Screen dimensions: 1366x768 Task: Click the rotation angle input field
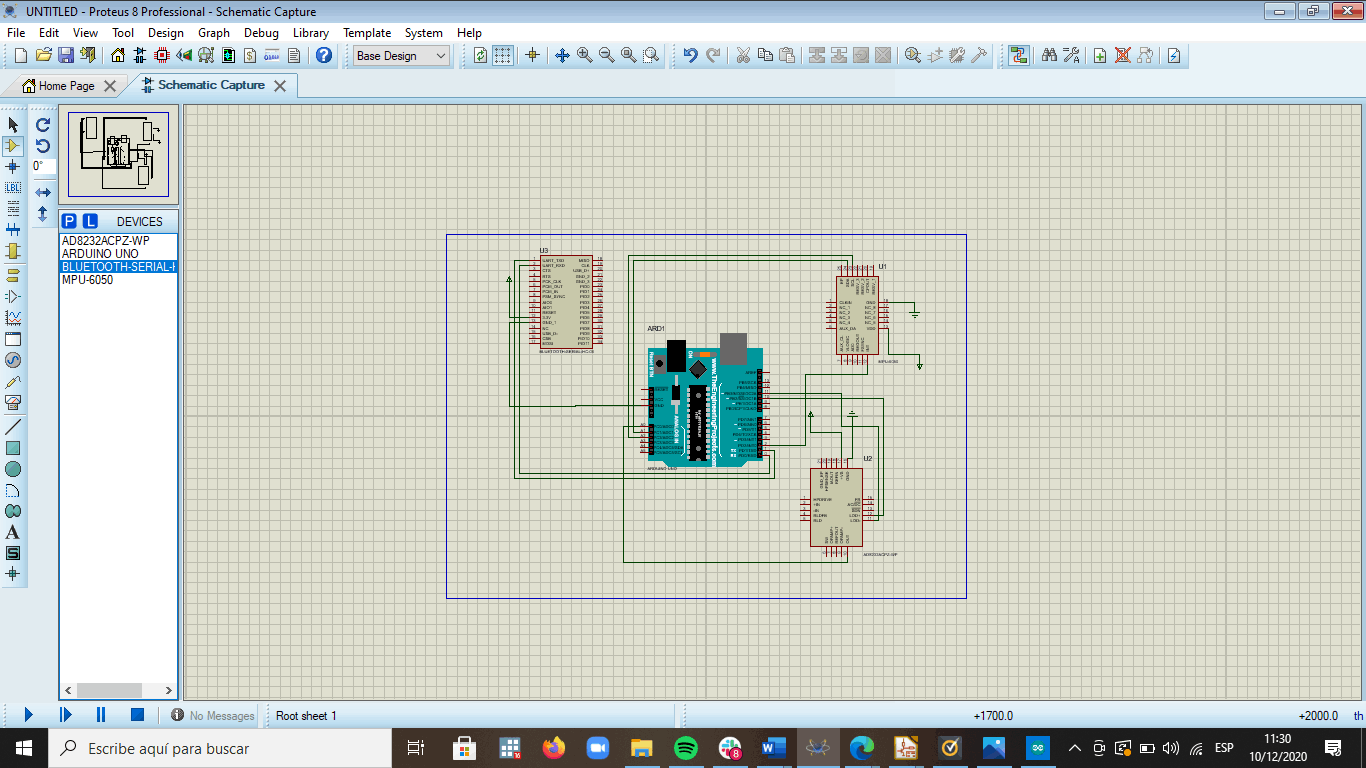tap(42, 167)
